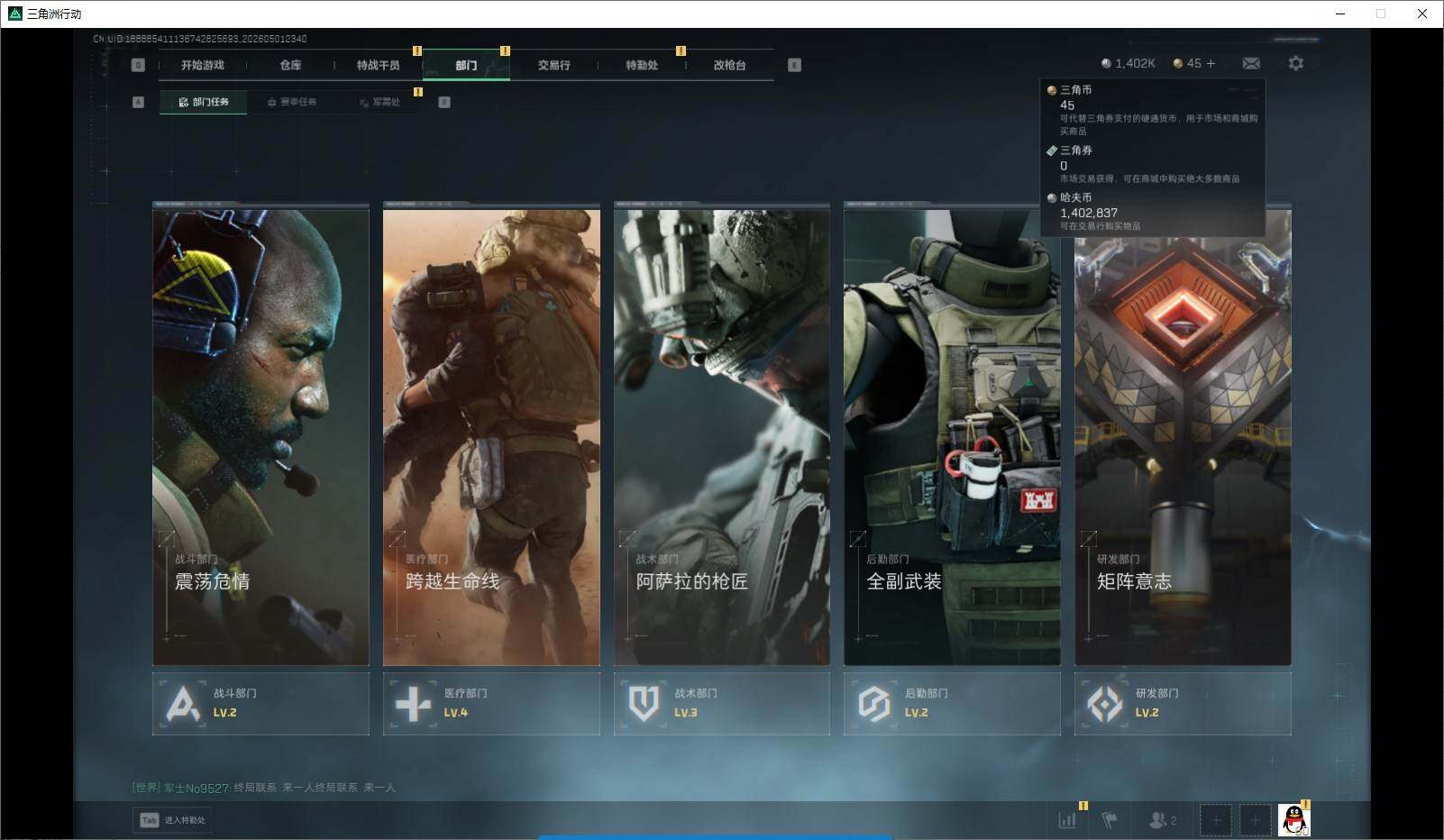Click the A key hint beside 部门任务
Screen dimensions: 1444x840
(x=138, y=102)
